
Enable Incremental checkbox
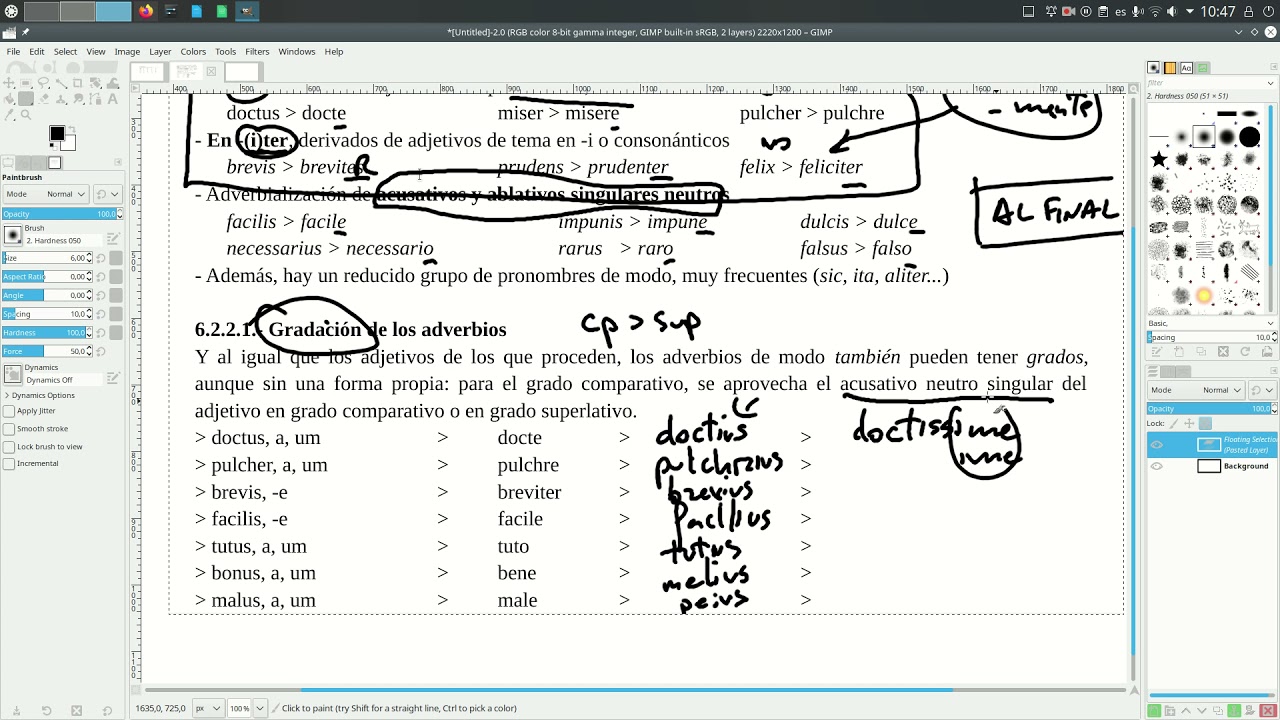[x=9, y=463]
